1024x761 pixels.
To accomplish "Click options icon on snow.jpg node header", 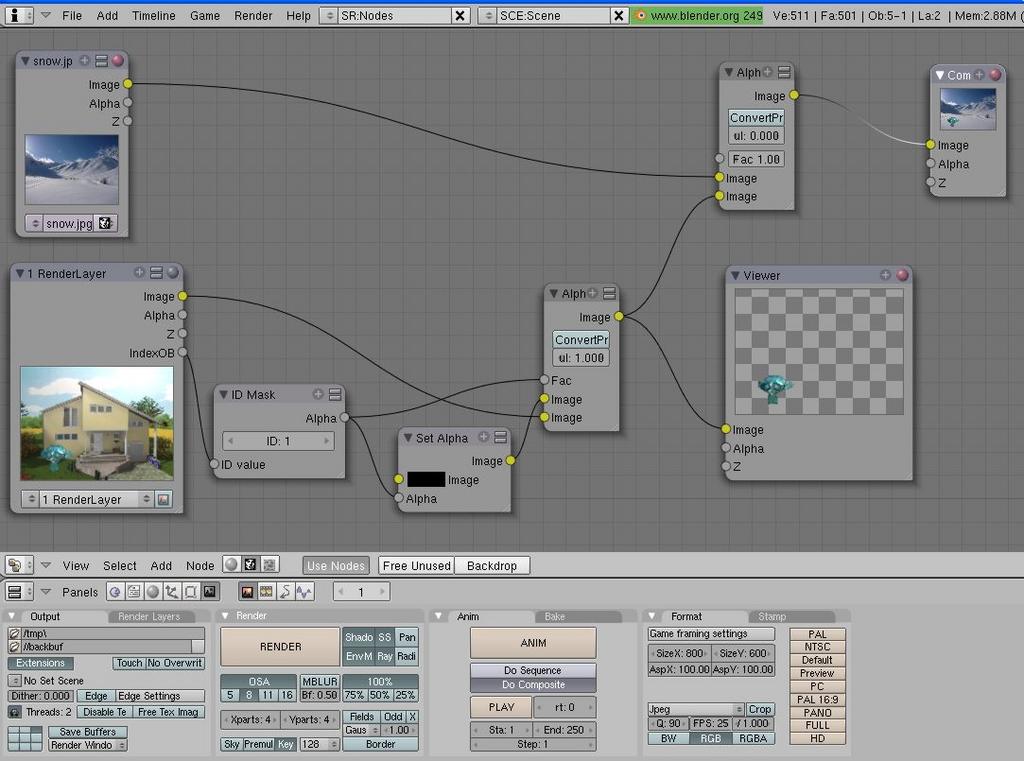I will pos(101,61).
